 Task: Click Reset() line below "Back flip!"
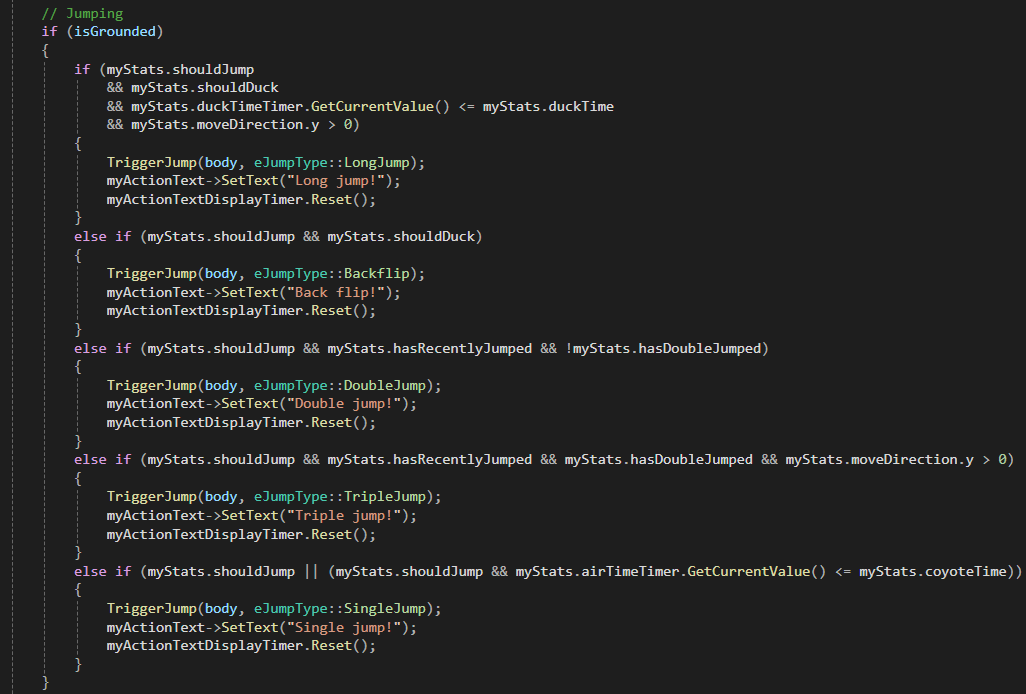[x=241, y=311]
